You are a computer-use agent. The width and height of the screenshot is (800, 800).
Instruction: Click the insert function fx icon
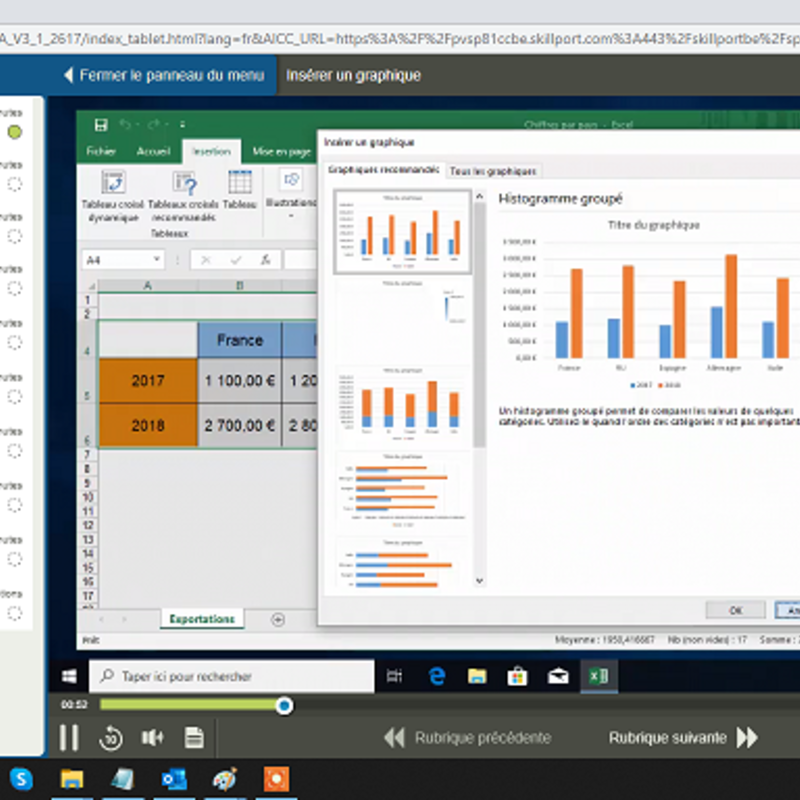tap(265, 260)
